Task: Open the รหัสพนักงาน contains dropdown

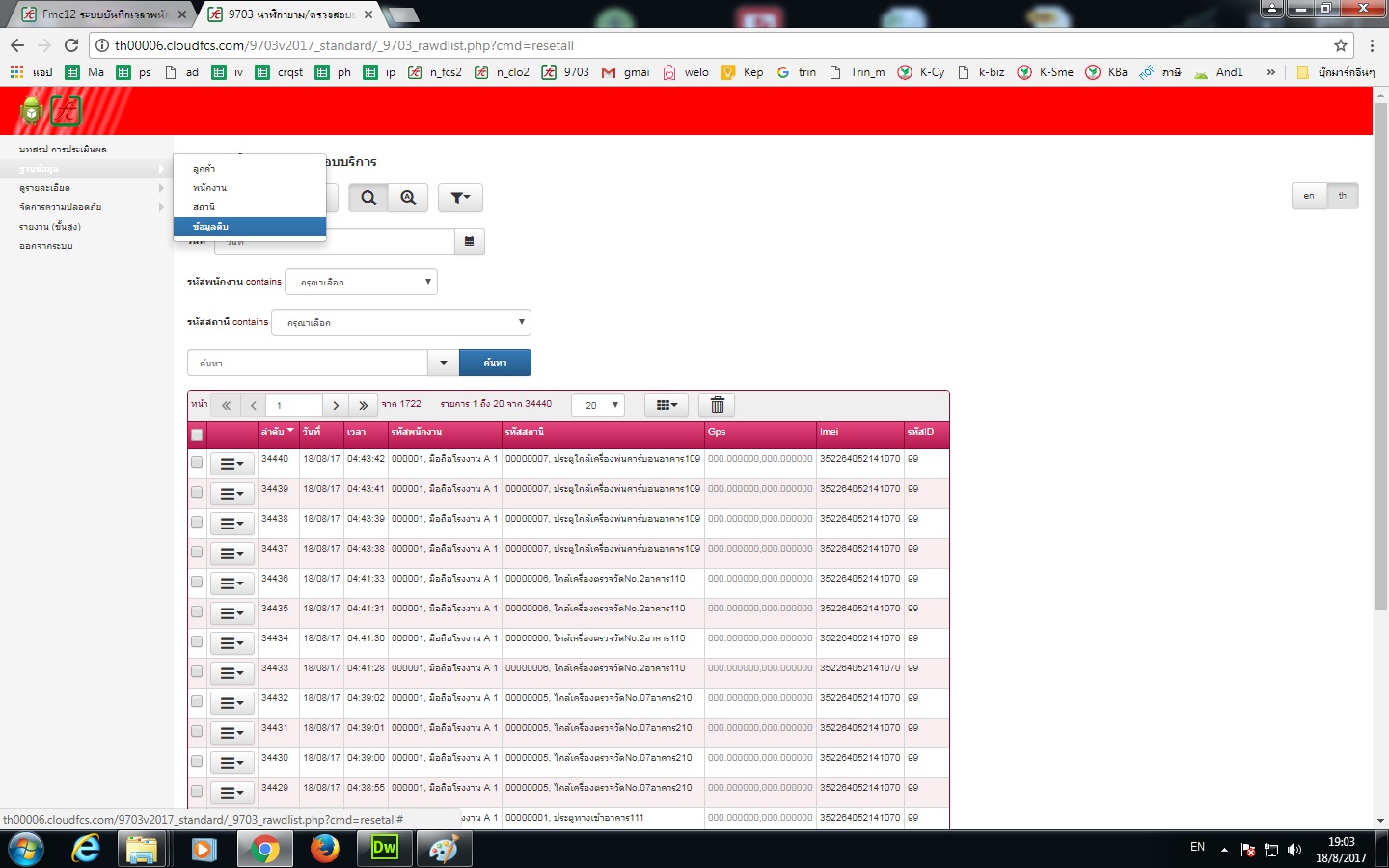Action: point(362,282)
